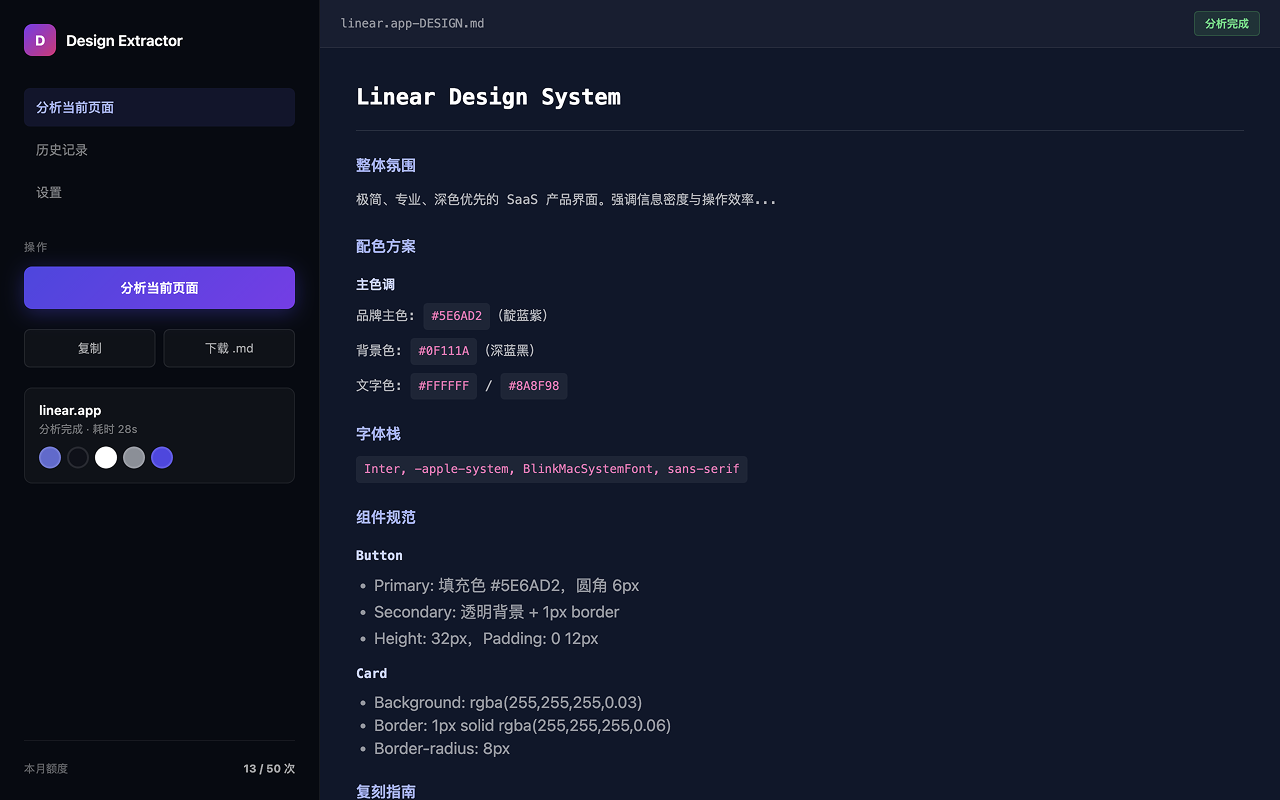Click the Card subheading

pyautogui.click(x=371, y=673)
